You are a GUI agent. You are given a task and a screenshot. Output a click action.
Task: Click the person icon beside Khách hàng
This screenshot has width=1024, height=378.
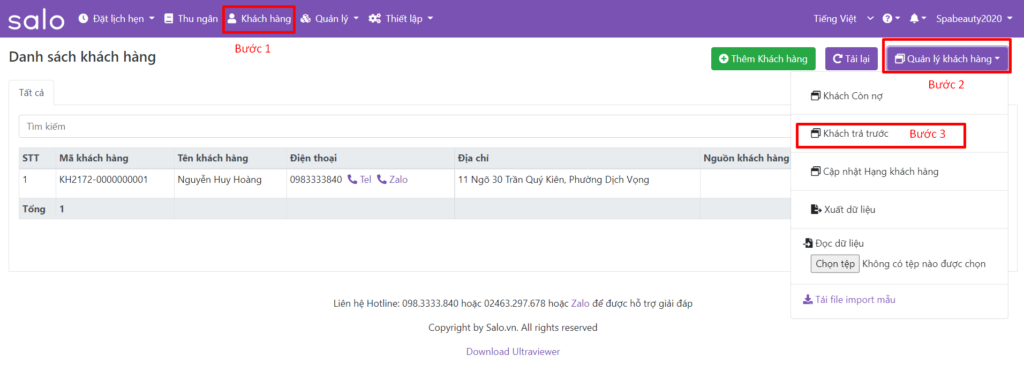click(231, 19)
